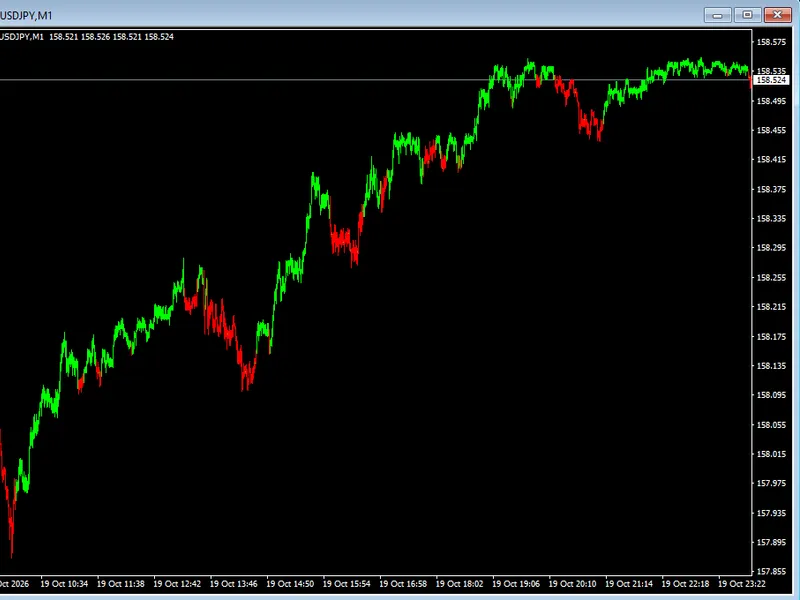Click the current price label 158.524

point(771,80)
